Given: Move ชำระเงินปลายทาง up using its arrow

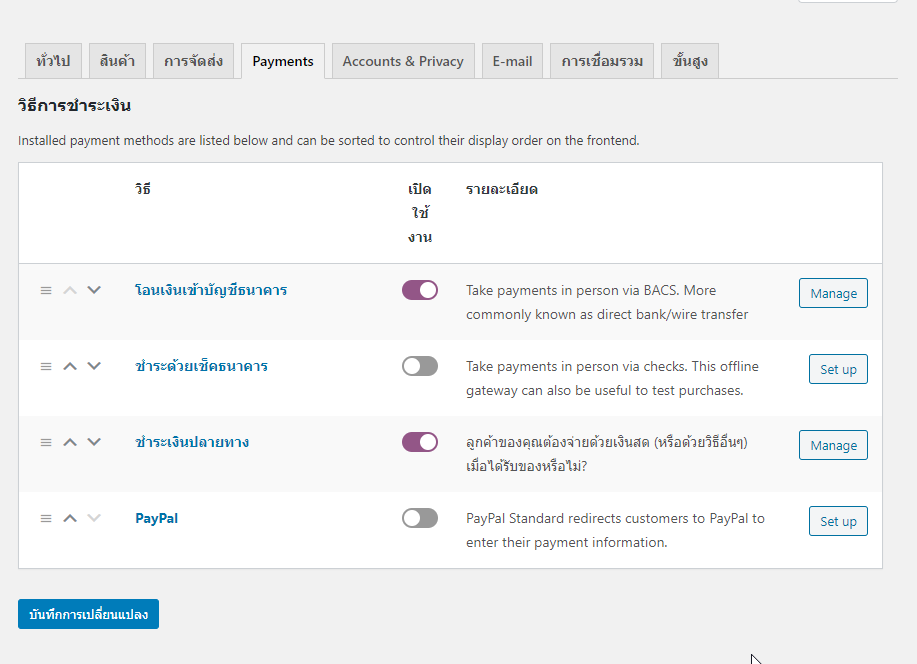Looking at the screenshot, I should pos(70,442).
